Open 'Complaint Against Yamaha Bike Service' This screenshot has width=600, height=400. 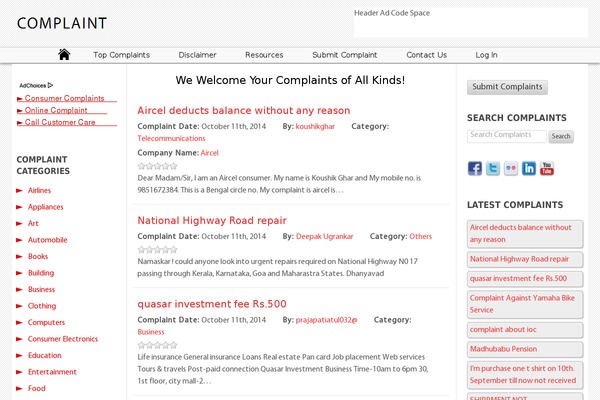[525, 304]
